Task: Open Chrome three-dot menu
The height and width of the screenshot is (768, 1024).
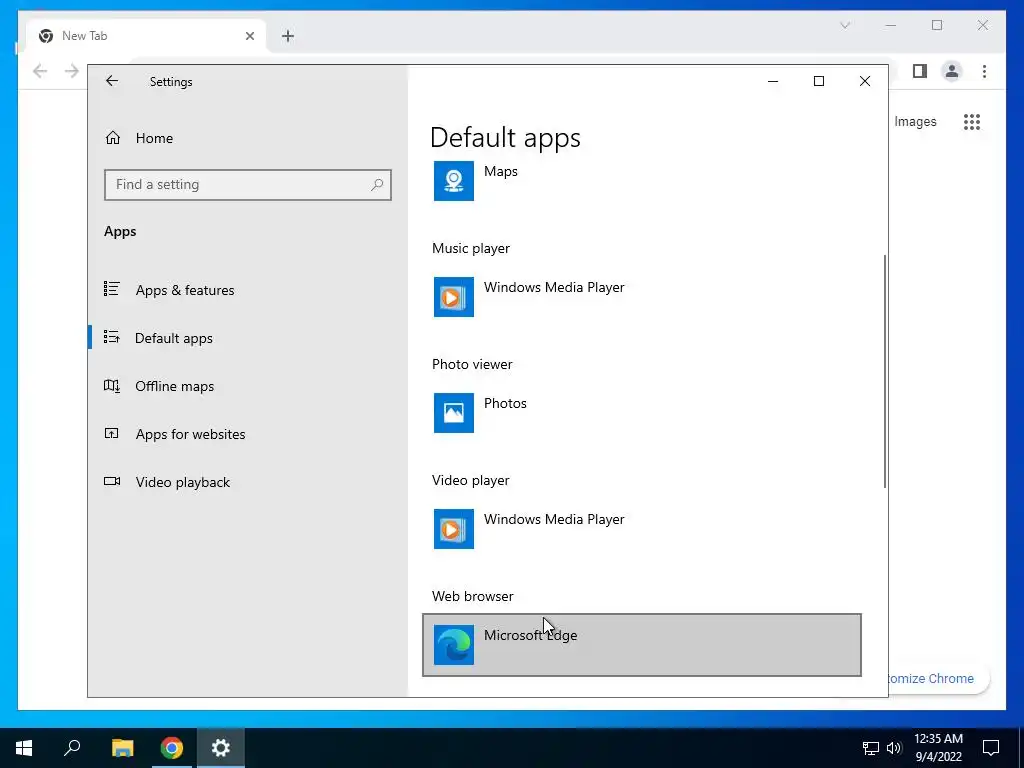Action: coord(984,71)
